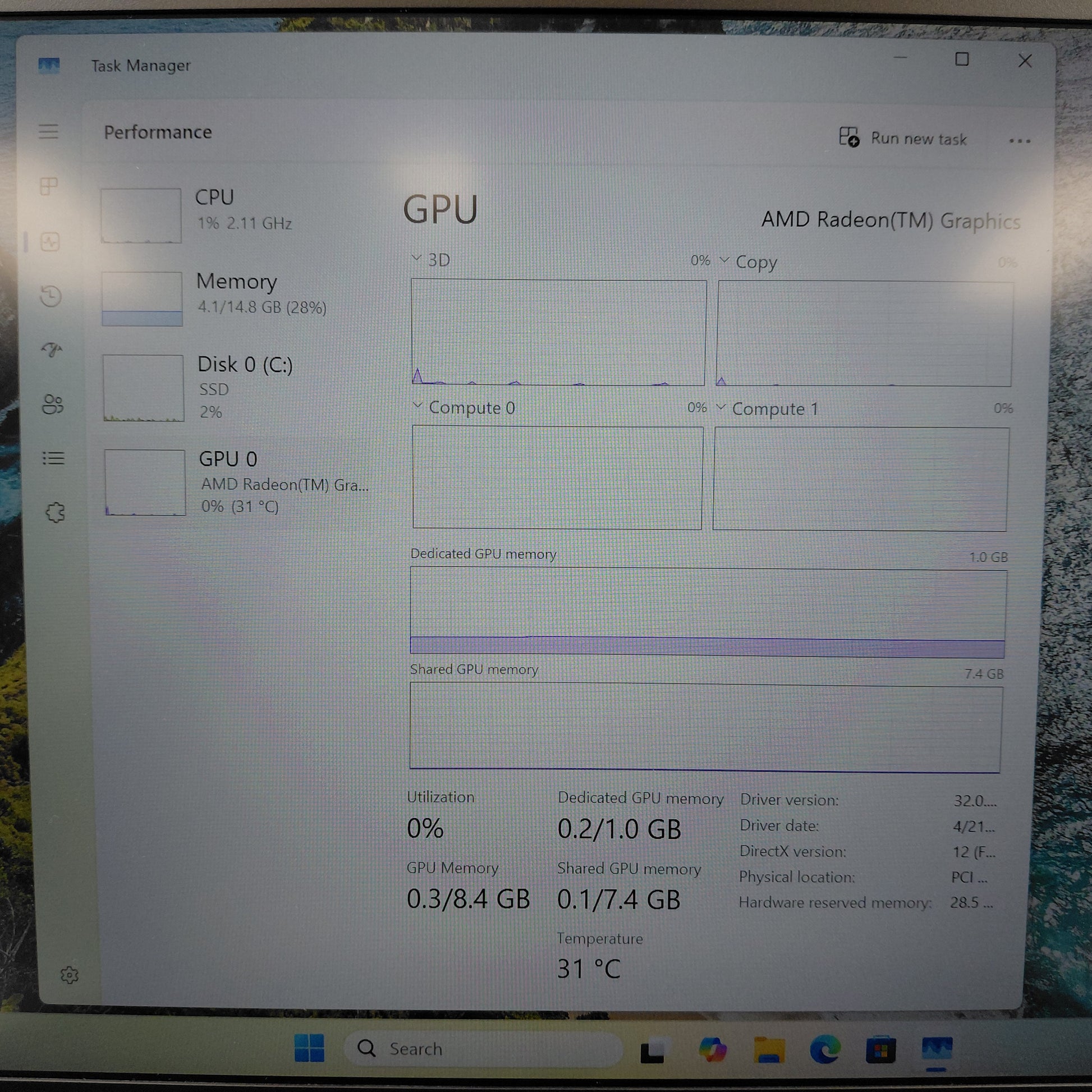Open Task Manager settings gear

coord(70,975)
